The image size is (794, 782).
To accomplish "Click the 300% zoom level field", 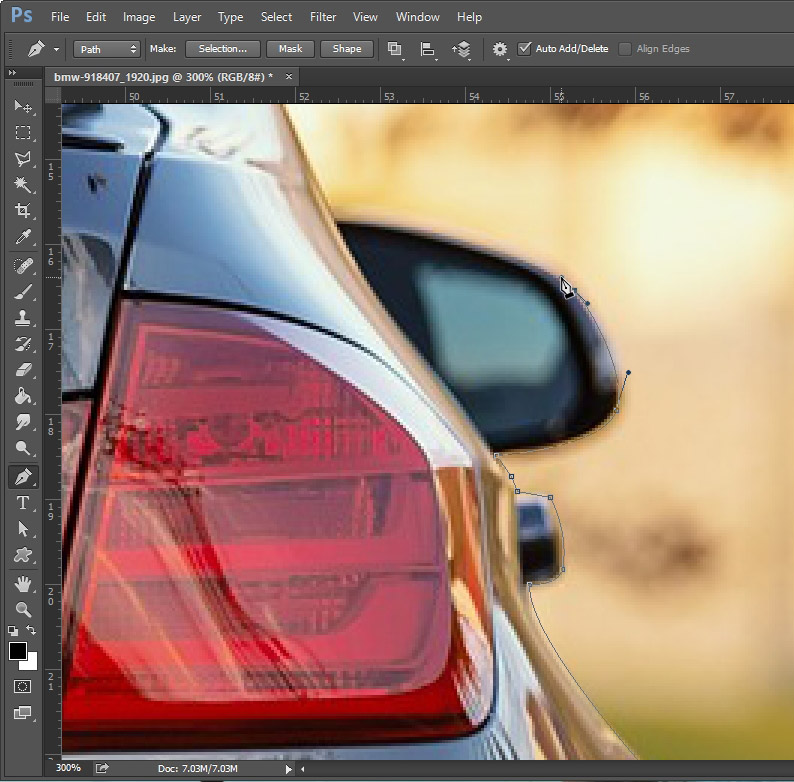I will (x=68, y=768).
